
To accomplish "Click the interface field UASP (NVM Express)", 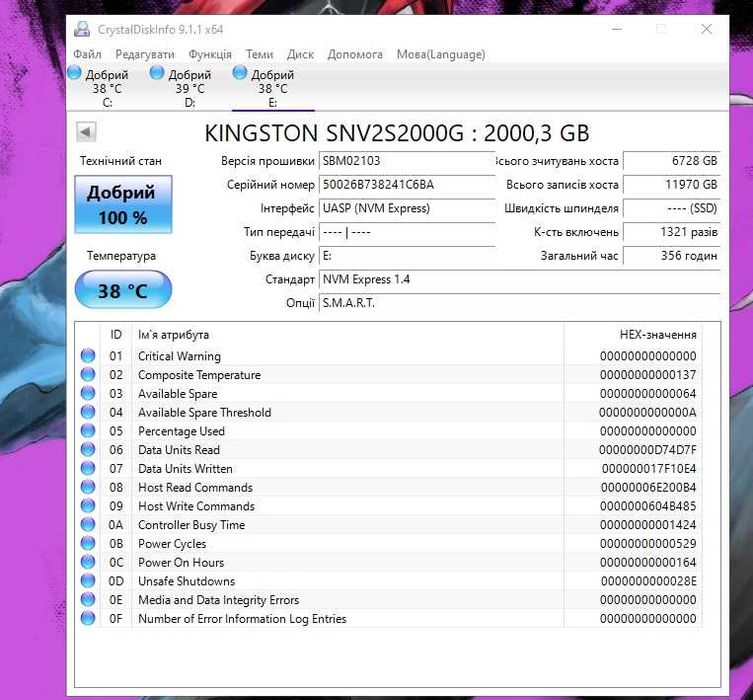I will coord(406,208).
